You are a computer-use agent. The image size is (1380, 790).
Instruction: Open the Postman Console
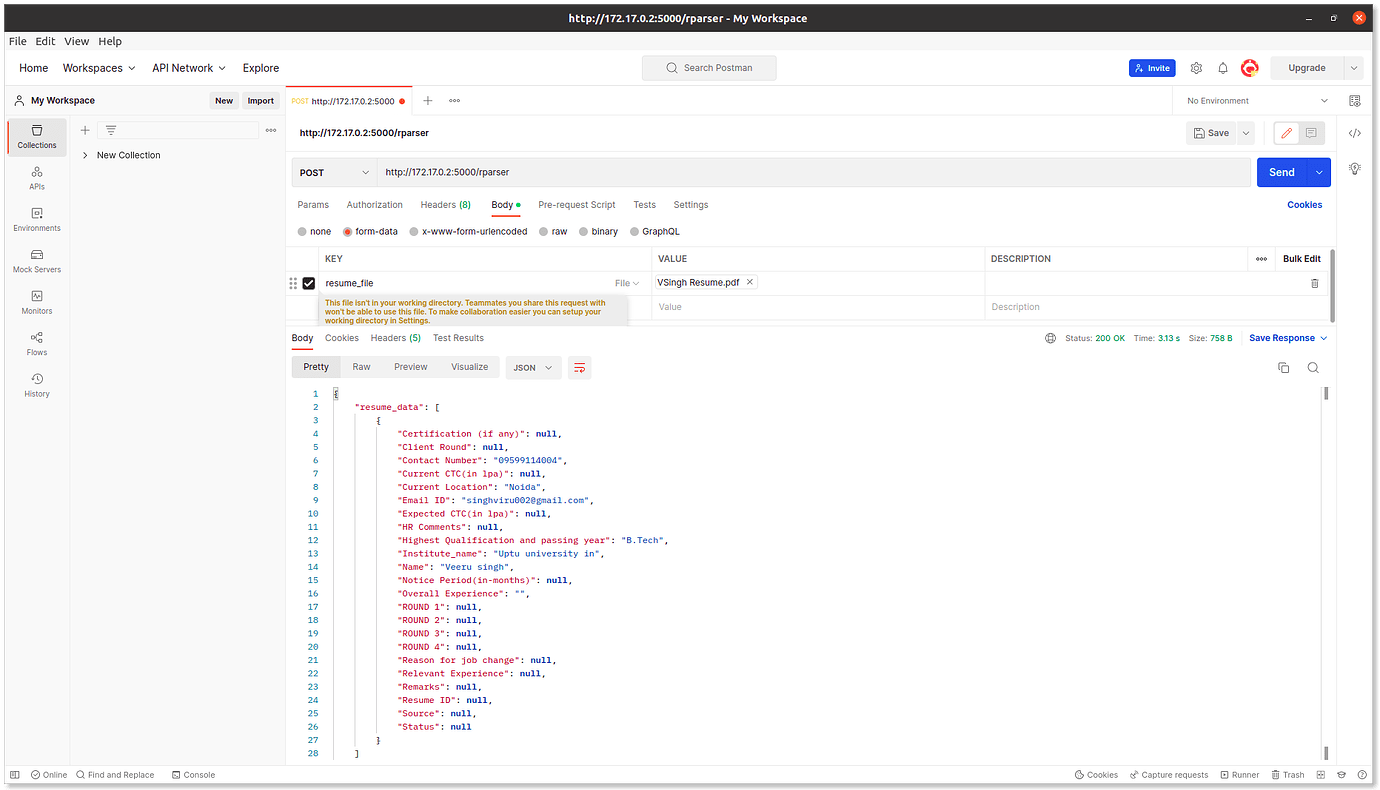click(192, 774)
